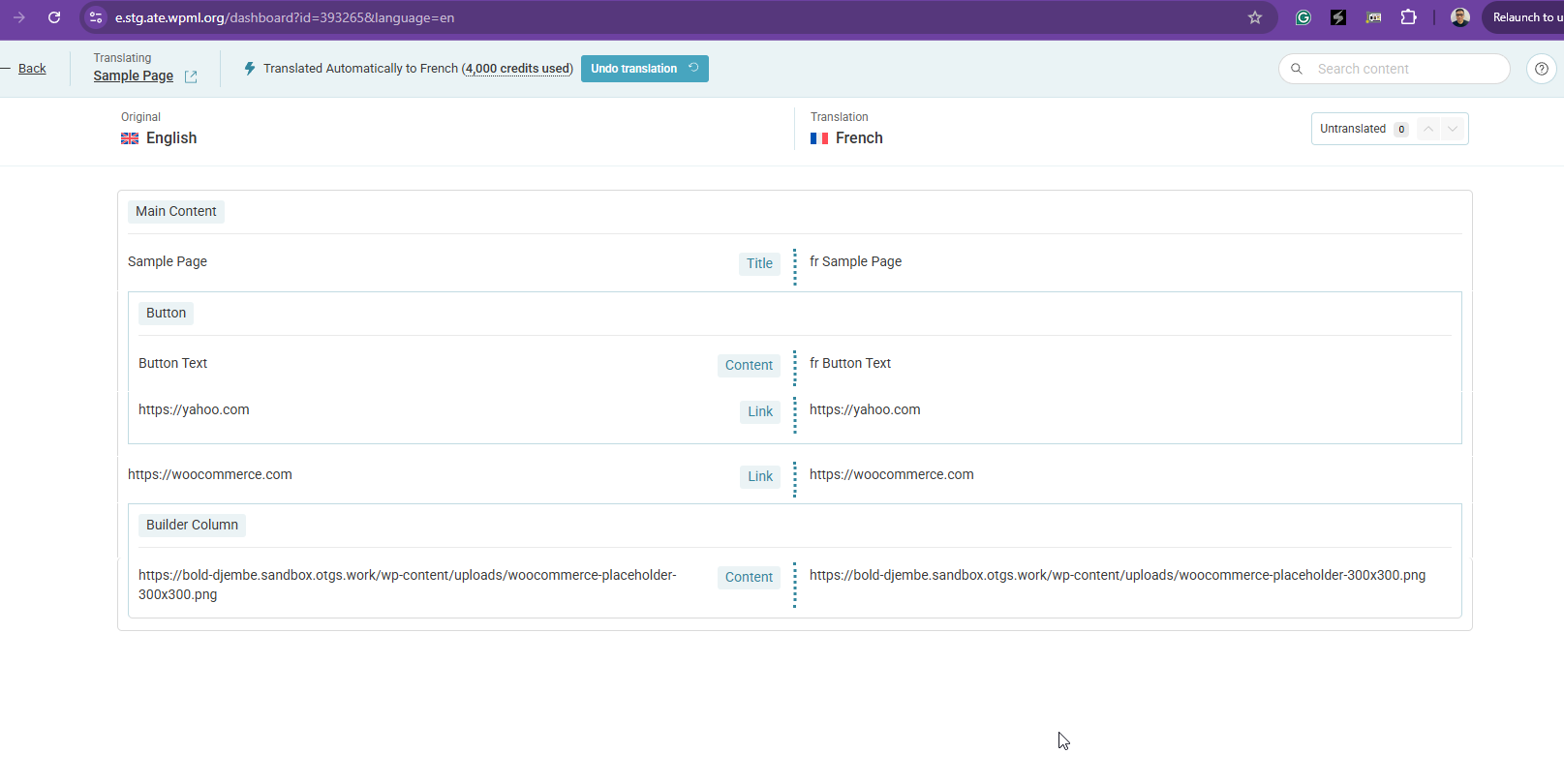Viewport: 1564px width, 784px height.
Task: Bookmark this page with the star icon
Action: tap(1255, 17)
